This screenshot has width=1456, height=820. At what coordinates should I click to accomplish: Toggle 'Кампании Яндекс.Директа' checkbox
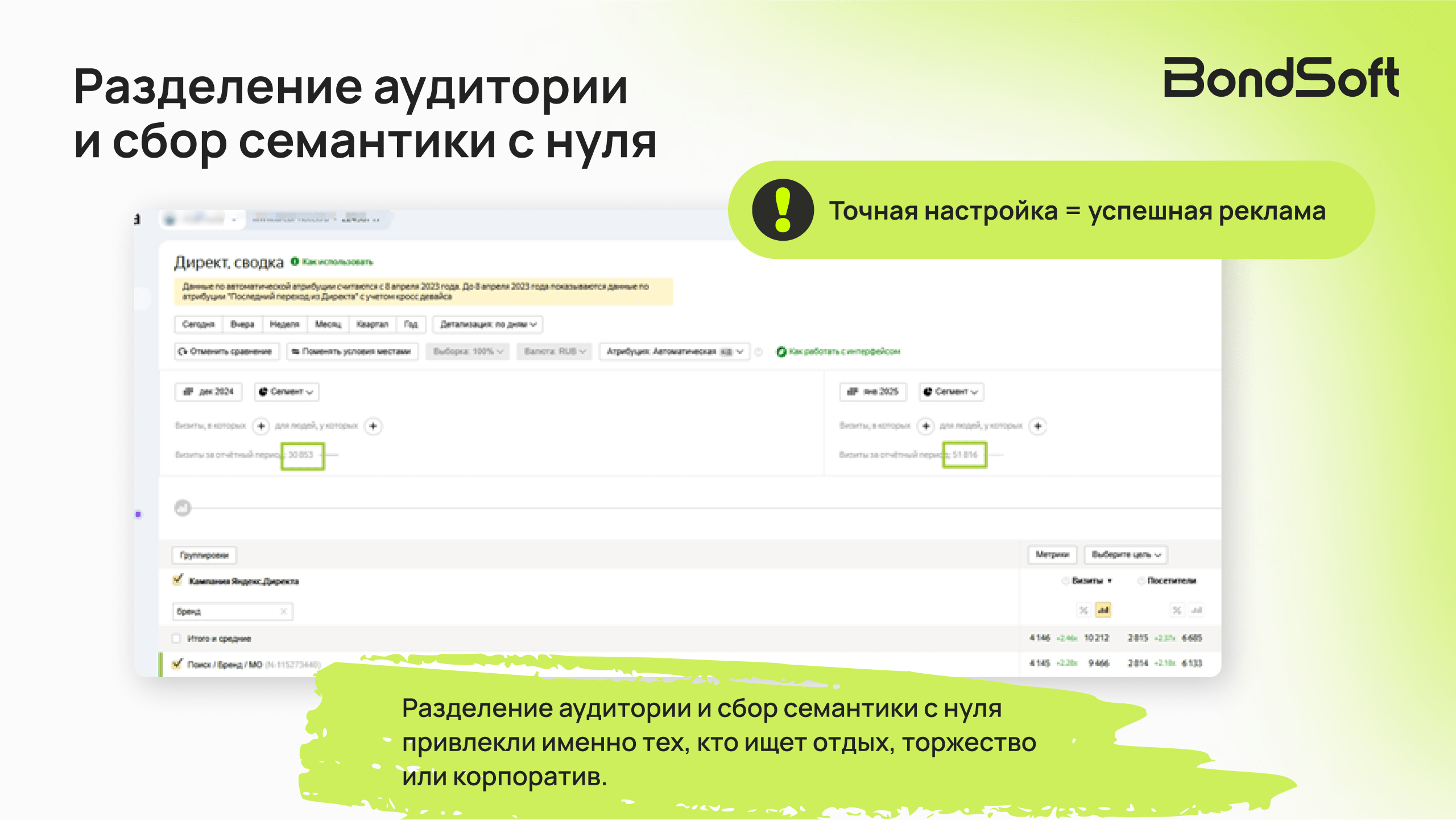click(177, 580)
